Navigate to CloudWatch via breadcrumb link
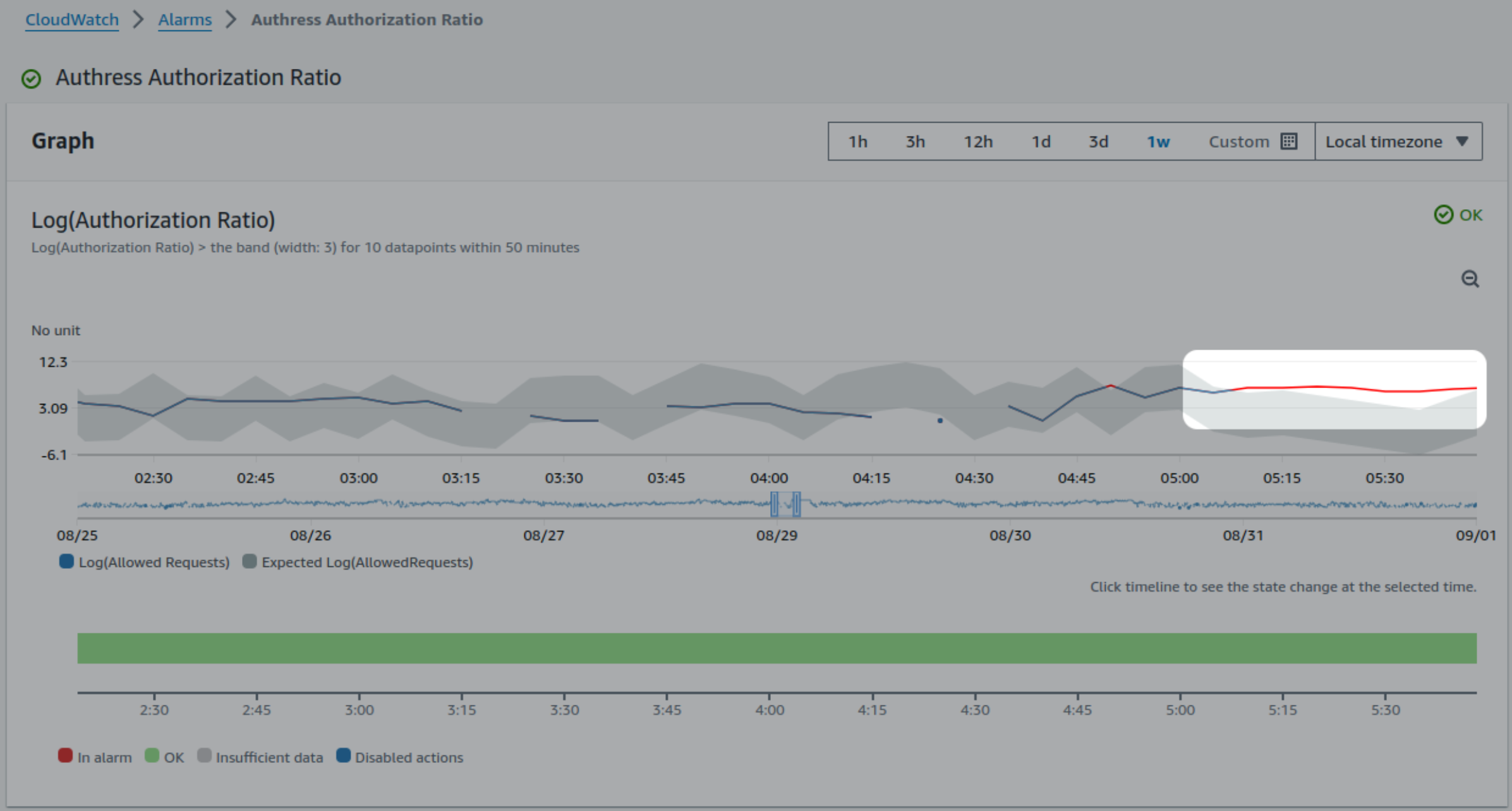 [x=71, y=20]
